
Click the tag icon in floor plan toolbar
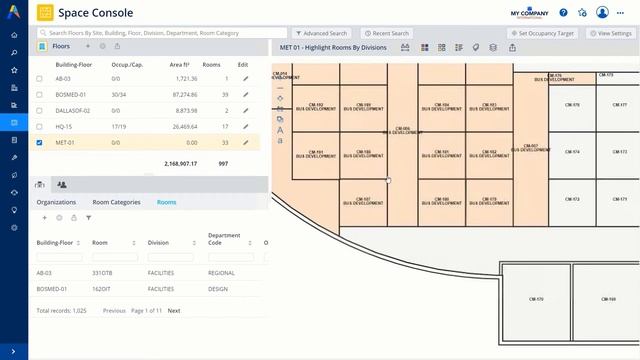(476, 48)
